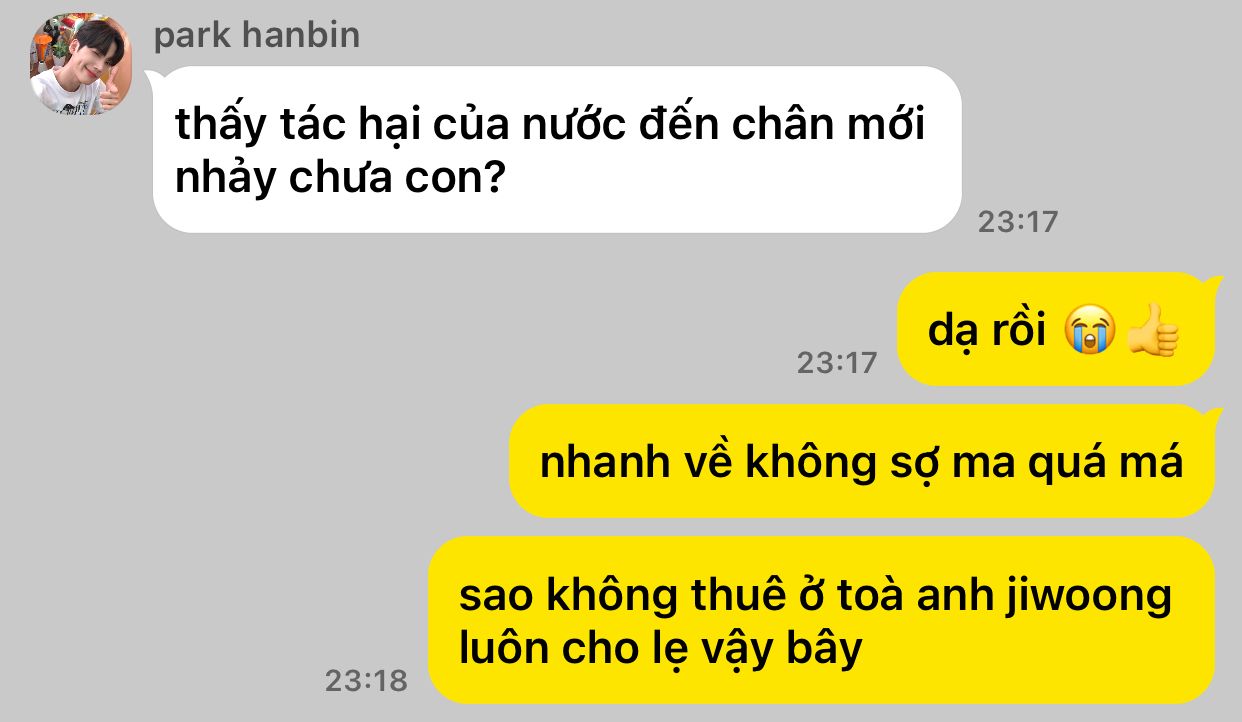
Task: Select the received message about nước đến chân
Action: coord(557,150)
